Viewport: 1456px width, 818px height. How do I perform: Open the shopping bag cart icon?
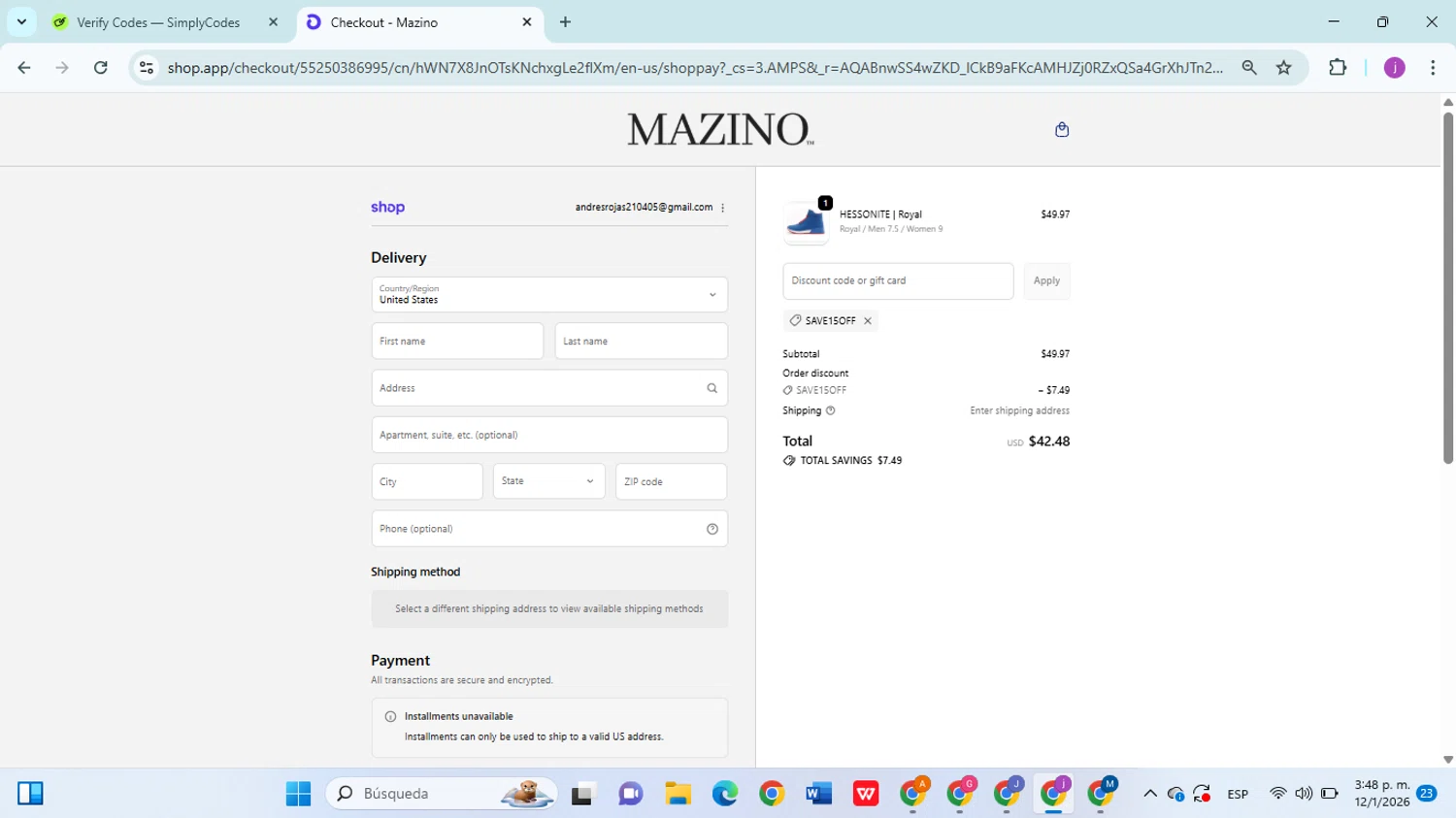[1062, 129]
